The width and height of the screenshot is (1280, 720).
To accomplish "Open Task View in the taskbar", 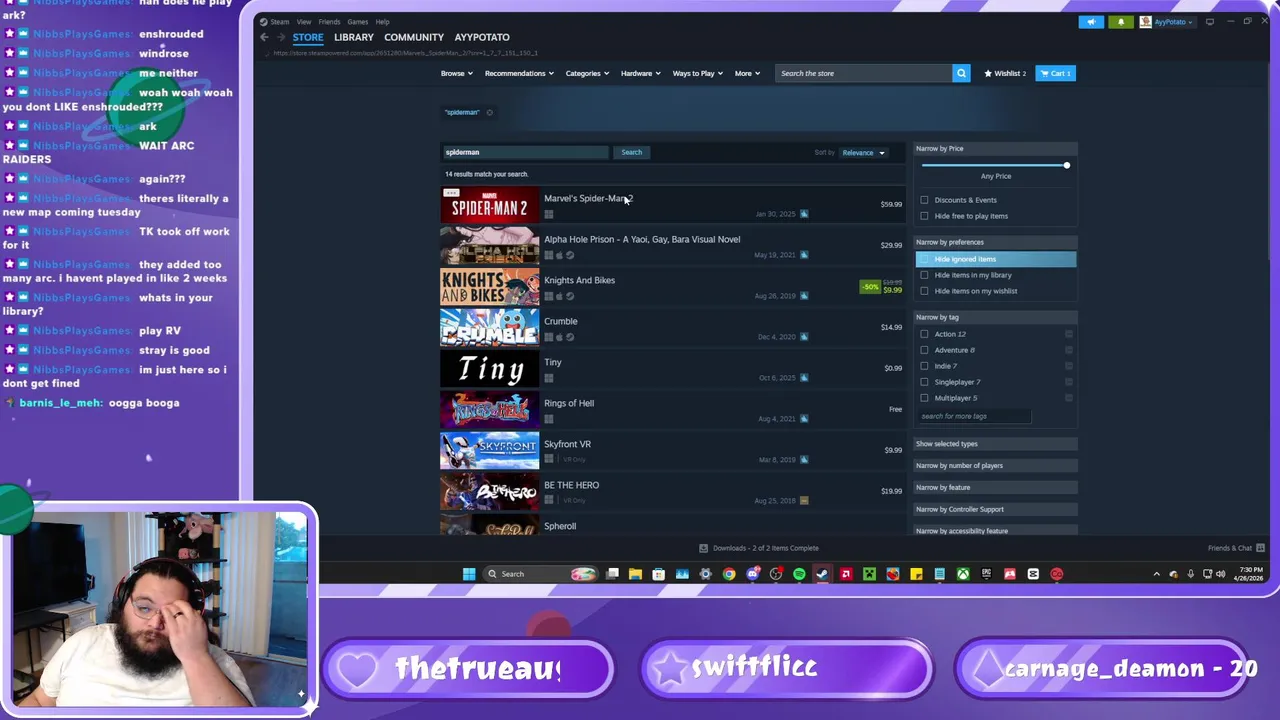I will (612, 574).
